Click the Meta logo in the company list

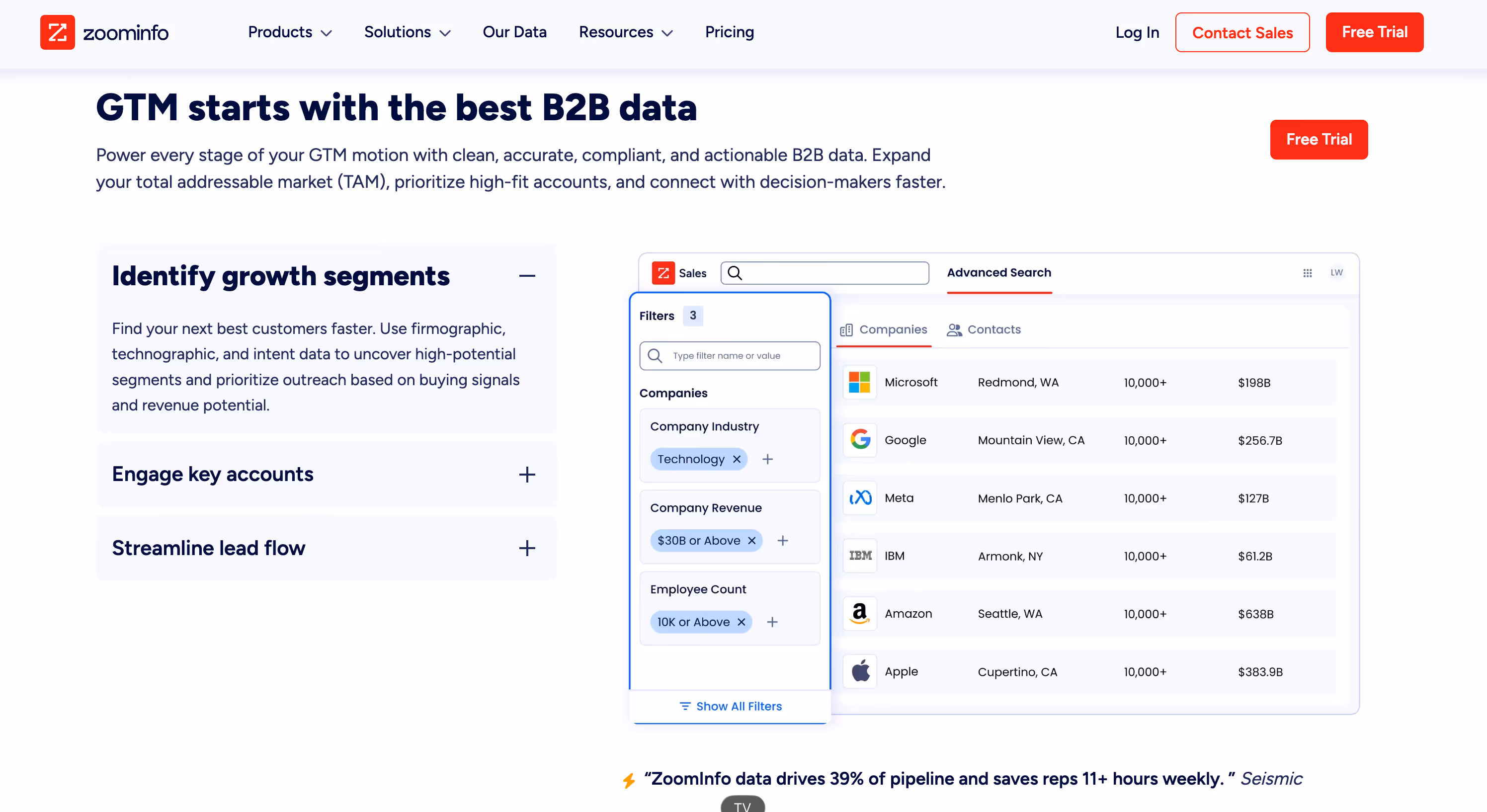click(x=859, y=498)
